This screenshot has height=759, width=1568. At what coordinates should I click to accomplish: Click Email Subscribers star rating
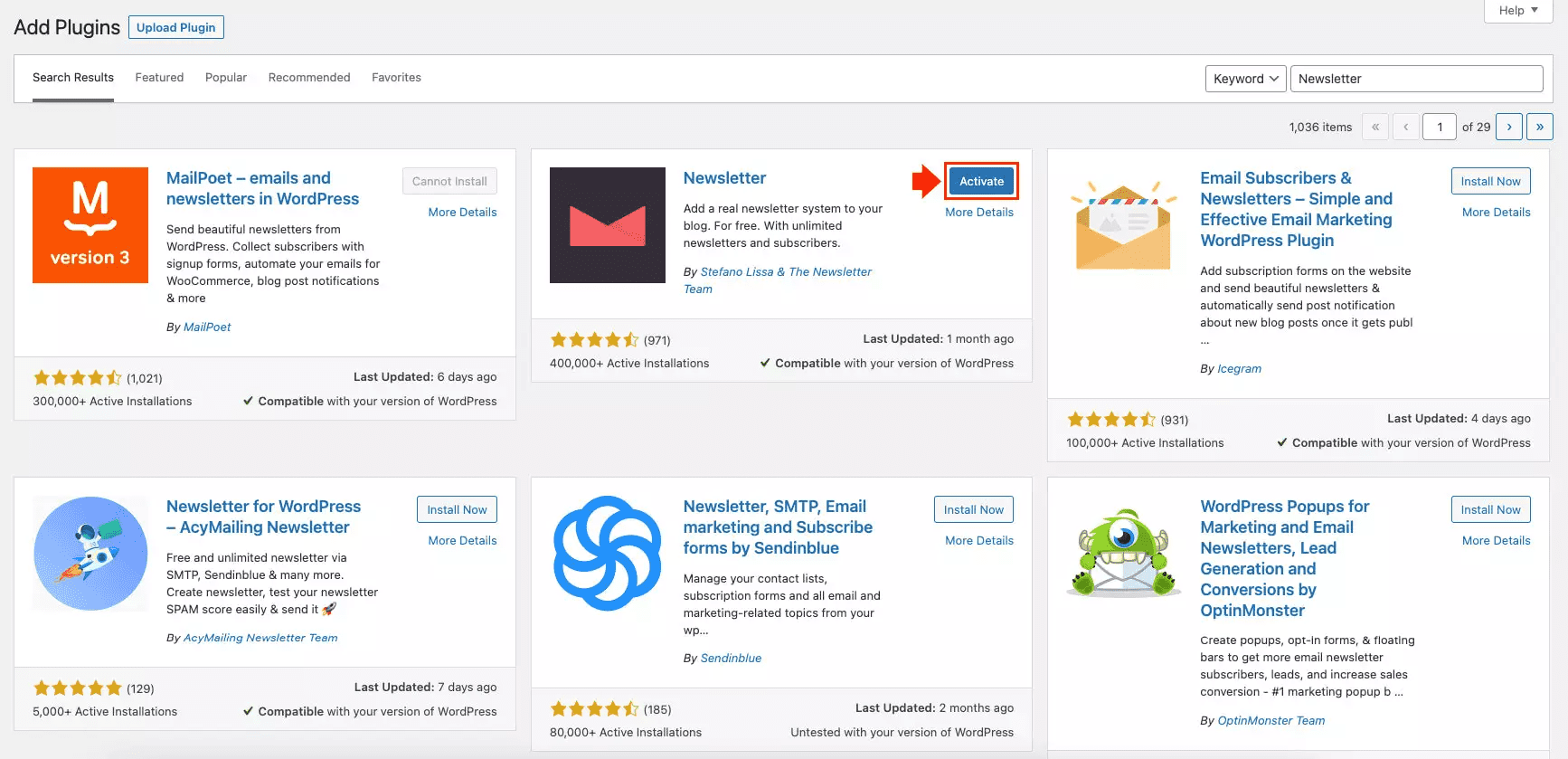(x=1111, y=420)
